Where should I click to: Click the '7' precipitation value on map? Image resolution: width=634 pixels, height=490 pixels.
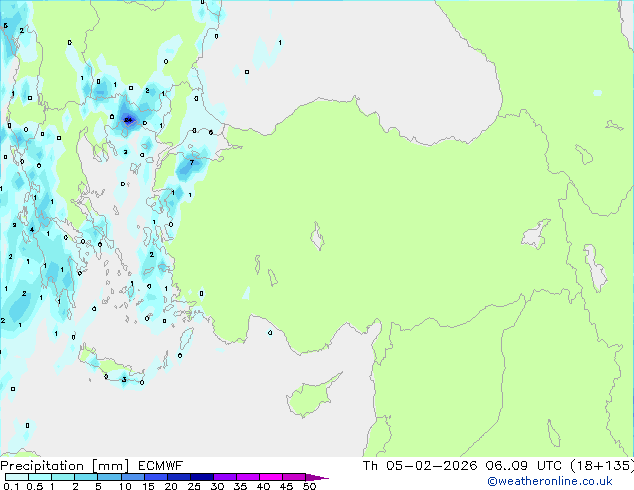click(192, 163)
